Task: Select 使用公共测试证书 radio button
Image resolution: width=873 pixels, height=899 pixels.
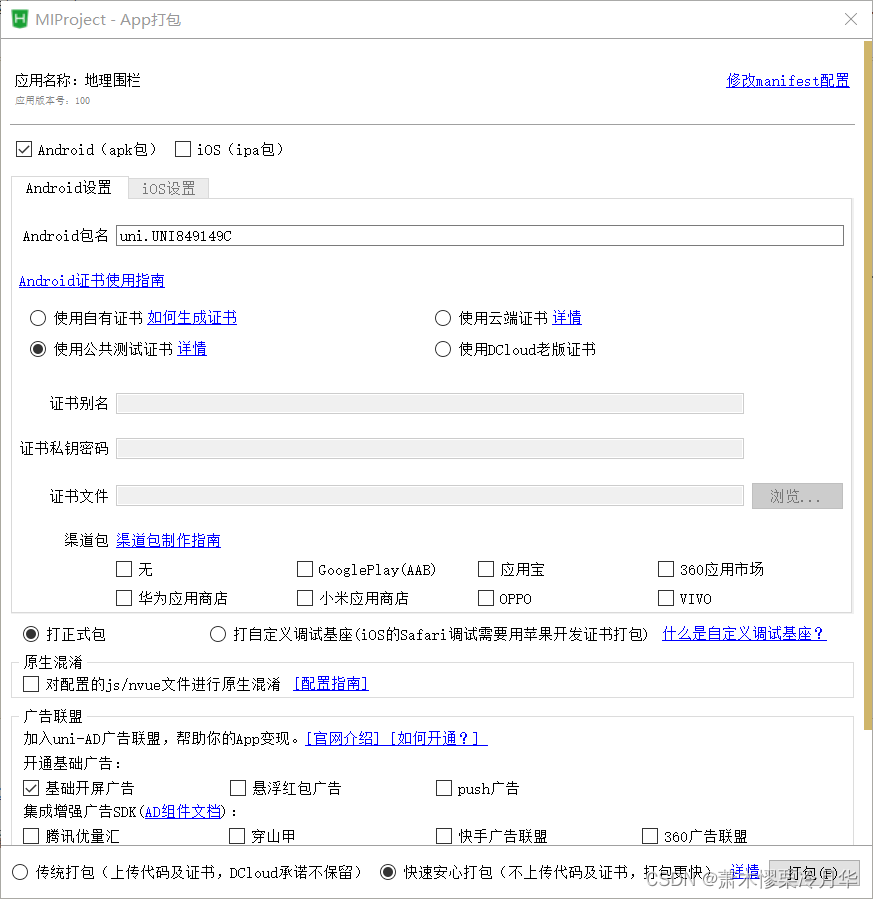Action: click(38, 349)
